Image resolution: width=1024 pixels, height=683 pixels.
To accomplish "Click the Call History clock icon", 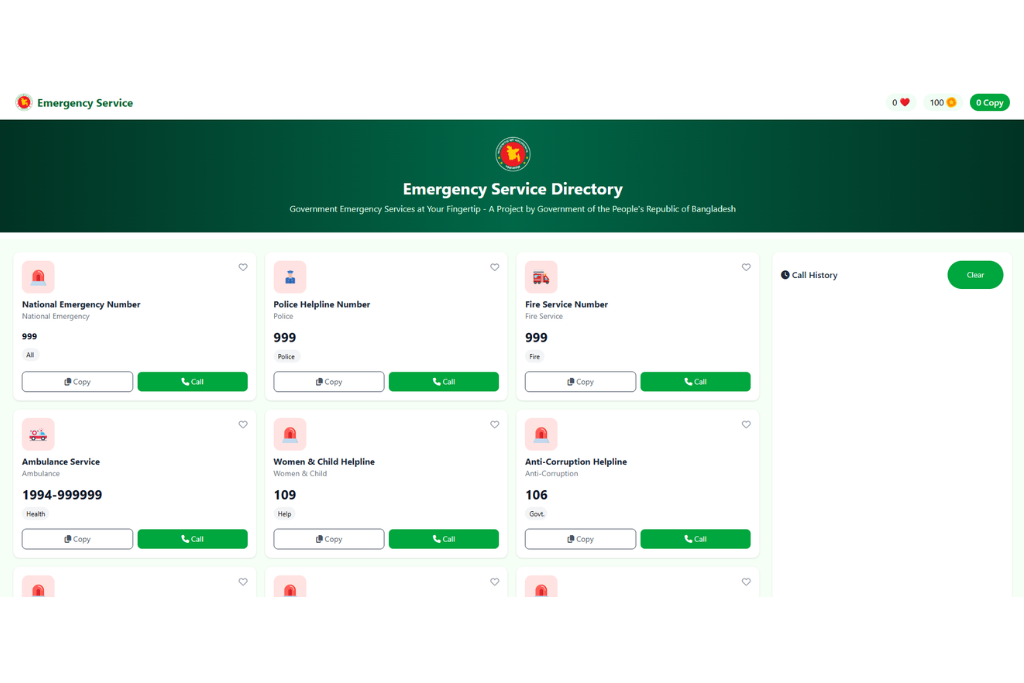I will pos(785,275).
